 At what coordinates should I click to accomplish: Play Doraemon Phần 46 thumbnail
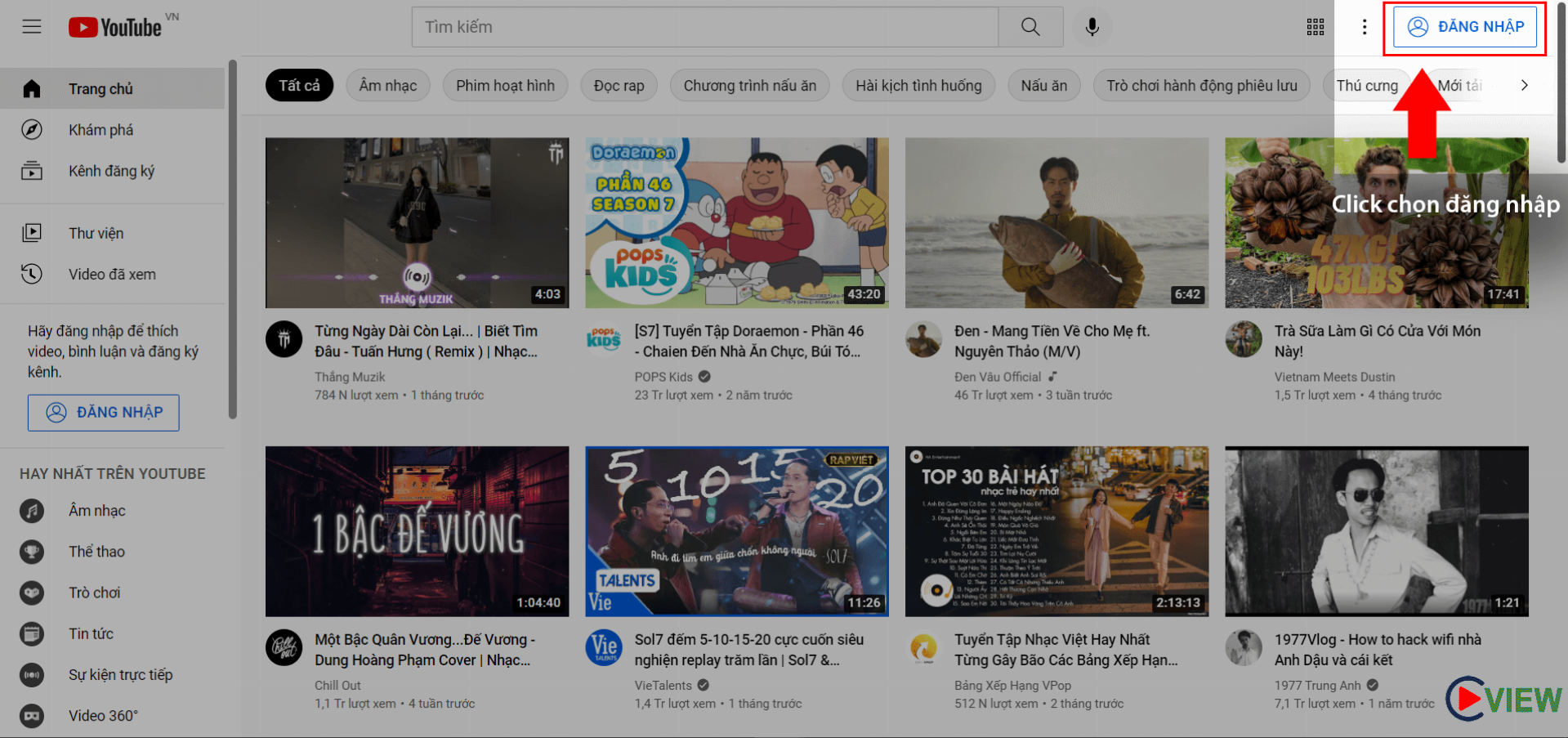737,223
